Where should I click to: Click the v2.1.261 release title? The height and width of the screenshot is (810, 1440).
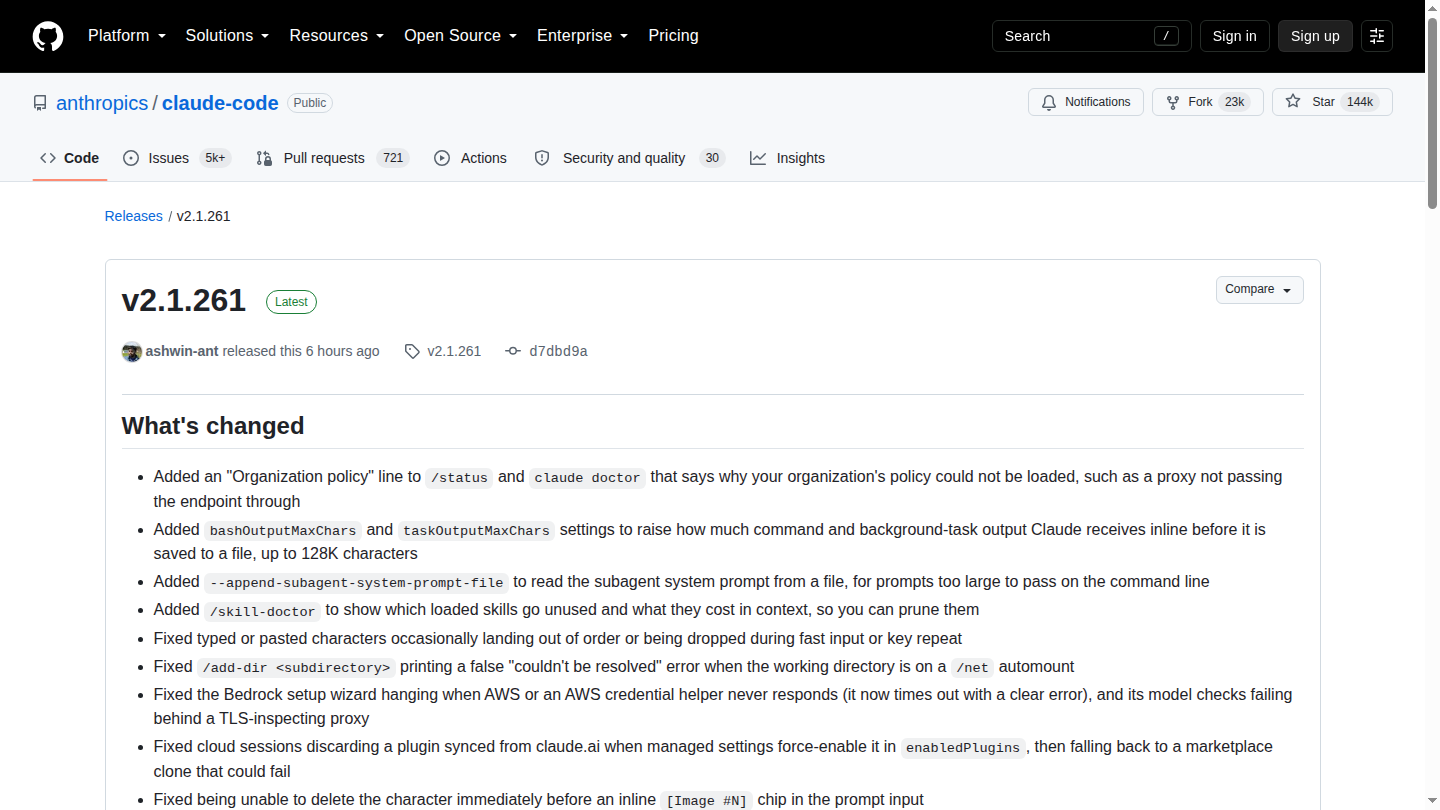coord(184,301)
